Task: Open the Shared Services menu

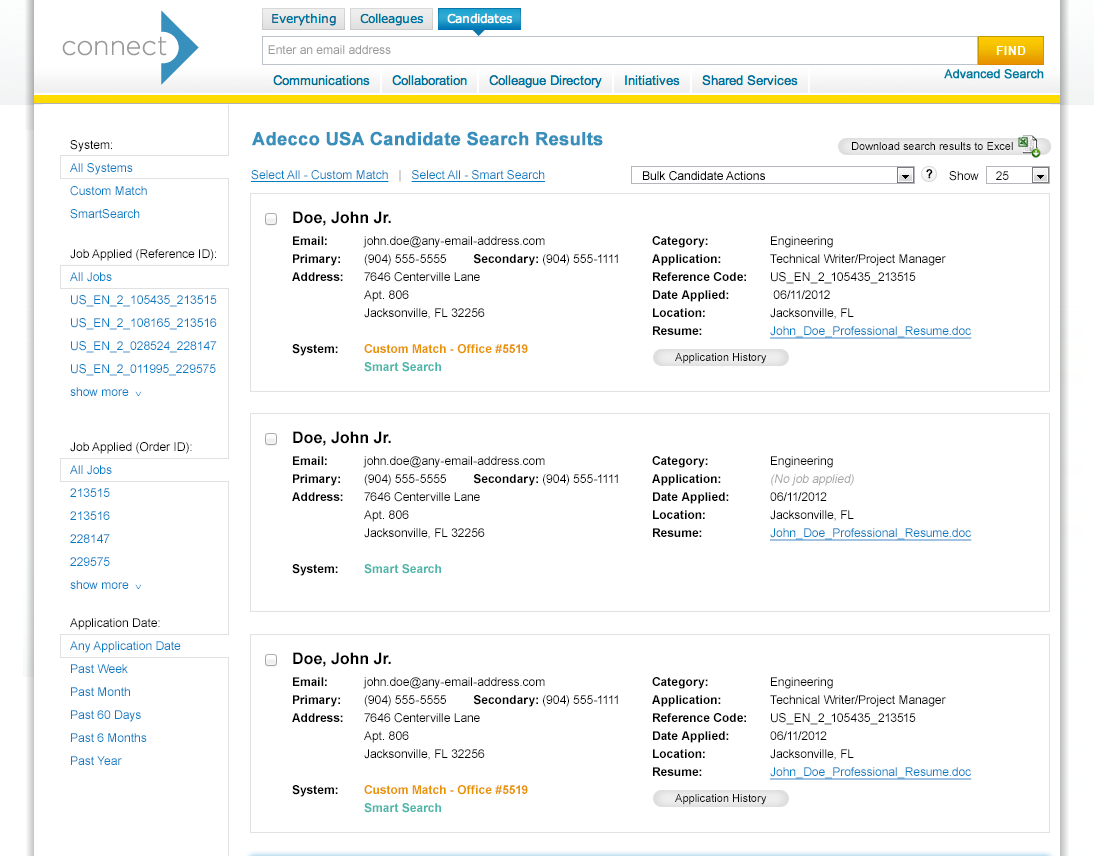Action: pyautogui.click(x=749, y=81)
